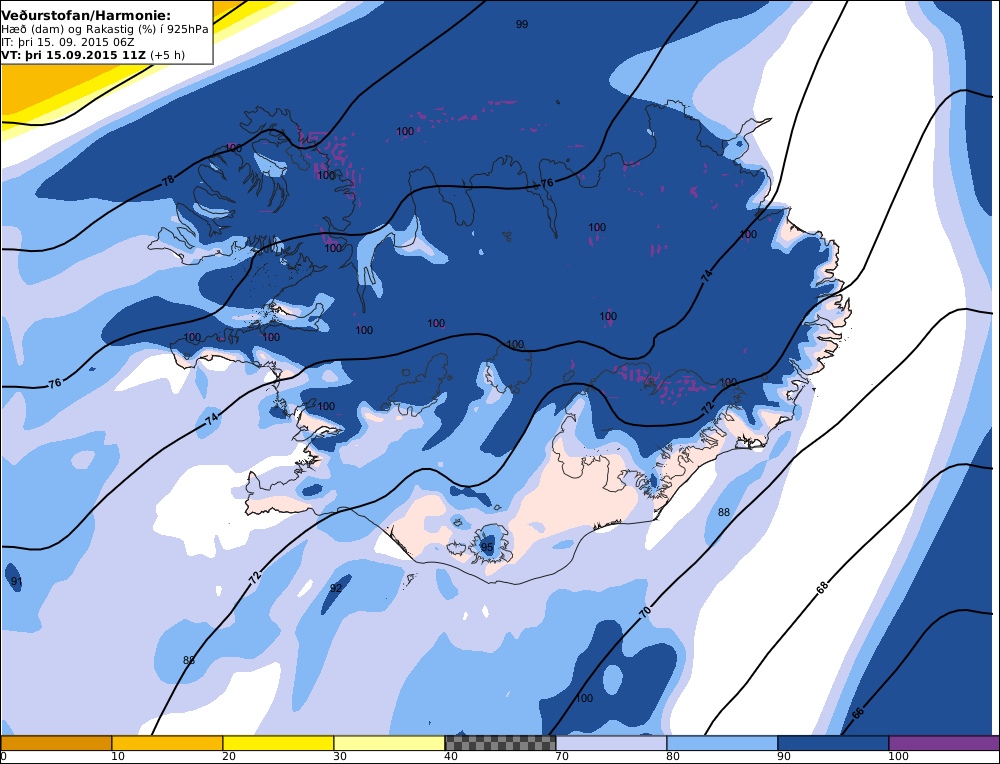Select the orange 10–20 legend swatch
Viewport: 1000px width, 764px height.
click(x=167, y=743)
